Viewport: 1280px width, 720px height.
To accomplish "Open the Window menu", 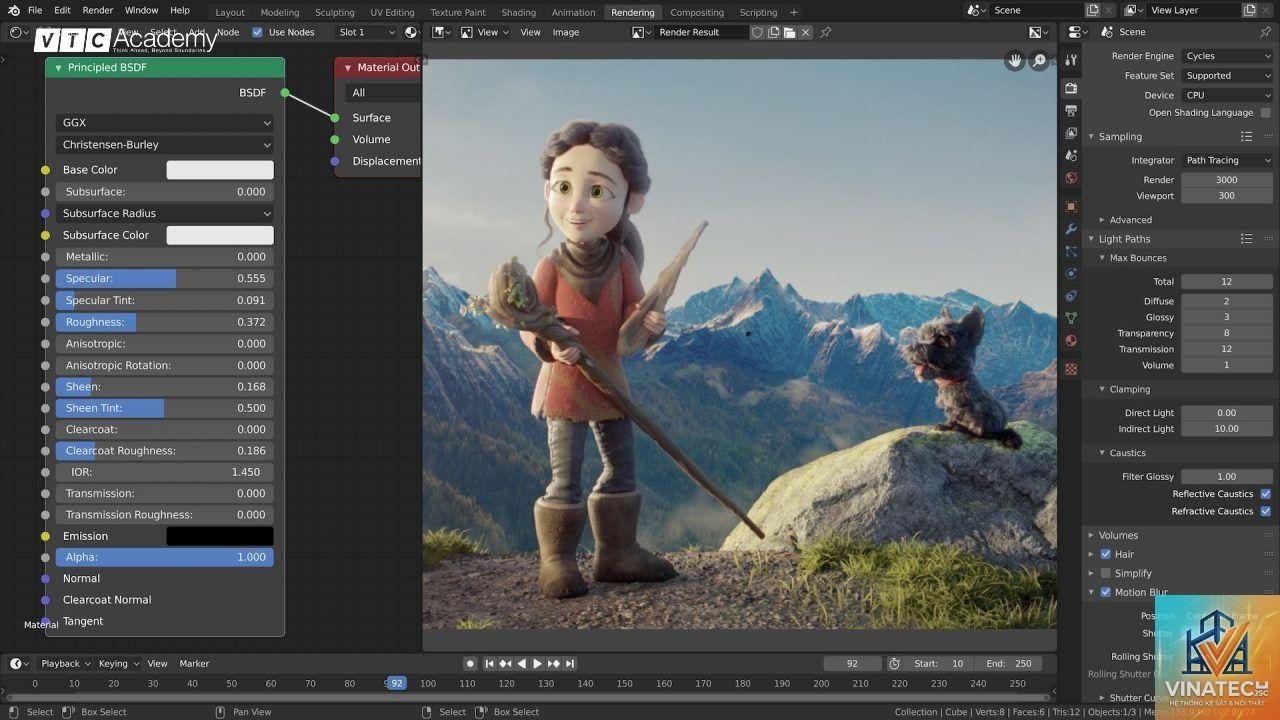I will [x=141, y=10].
